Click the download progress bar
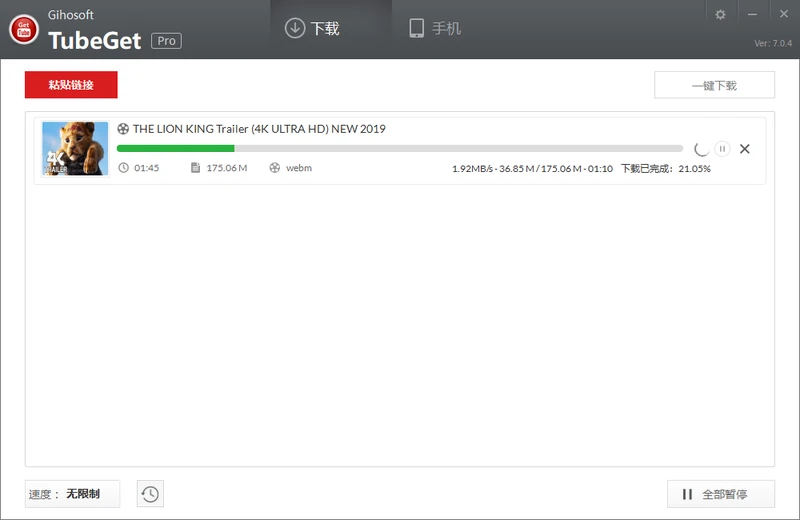Screen dimensions: 800x520 pyautogui.click(x=399, y=148)
